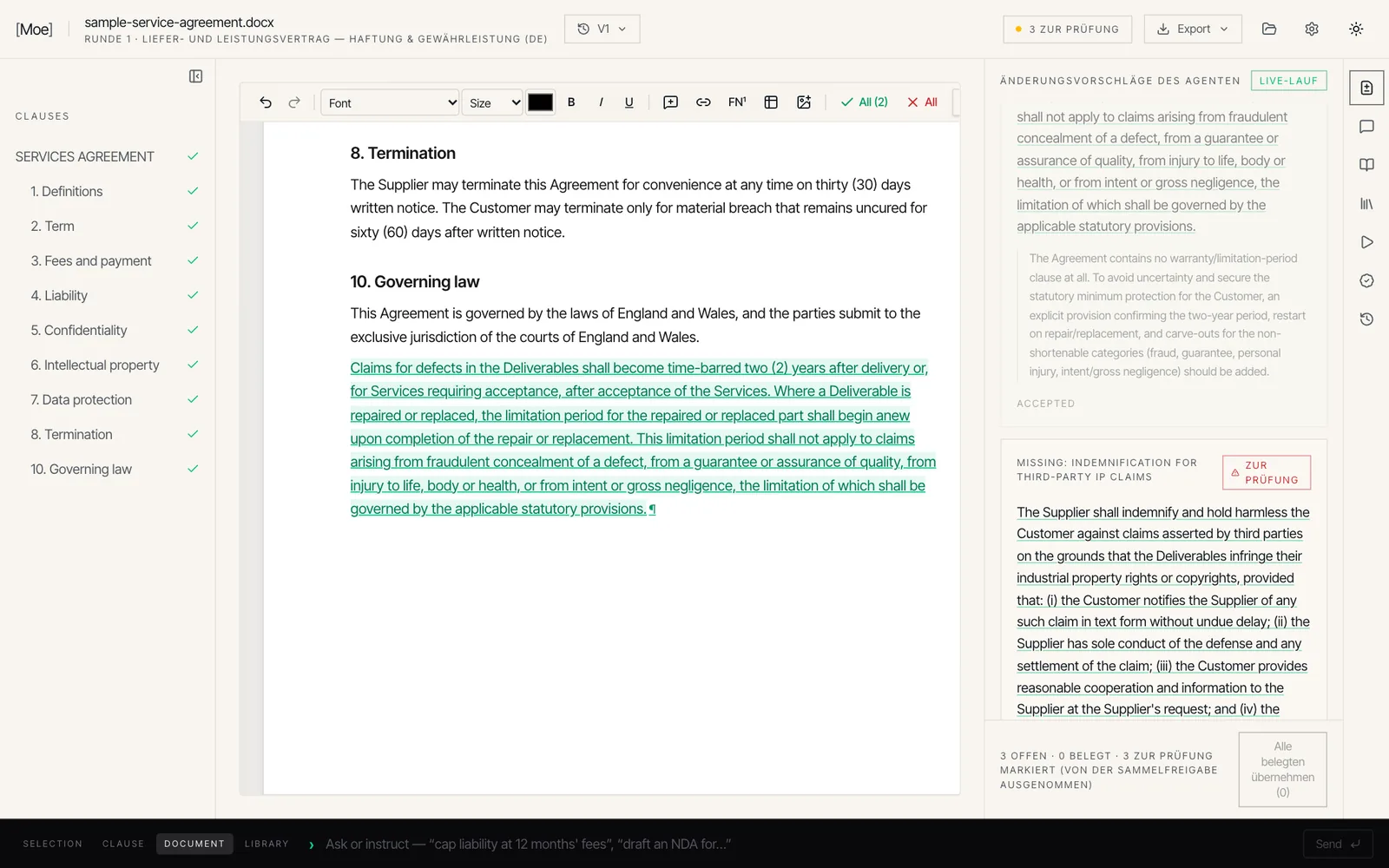This screenshot has width=1389, height=868.
Task: Open the history panel in right rail
Action: [1366, 319]
